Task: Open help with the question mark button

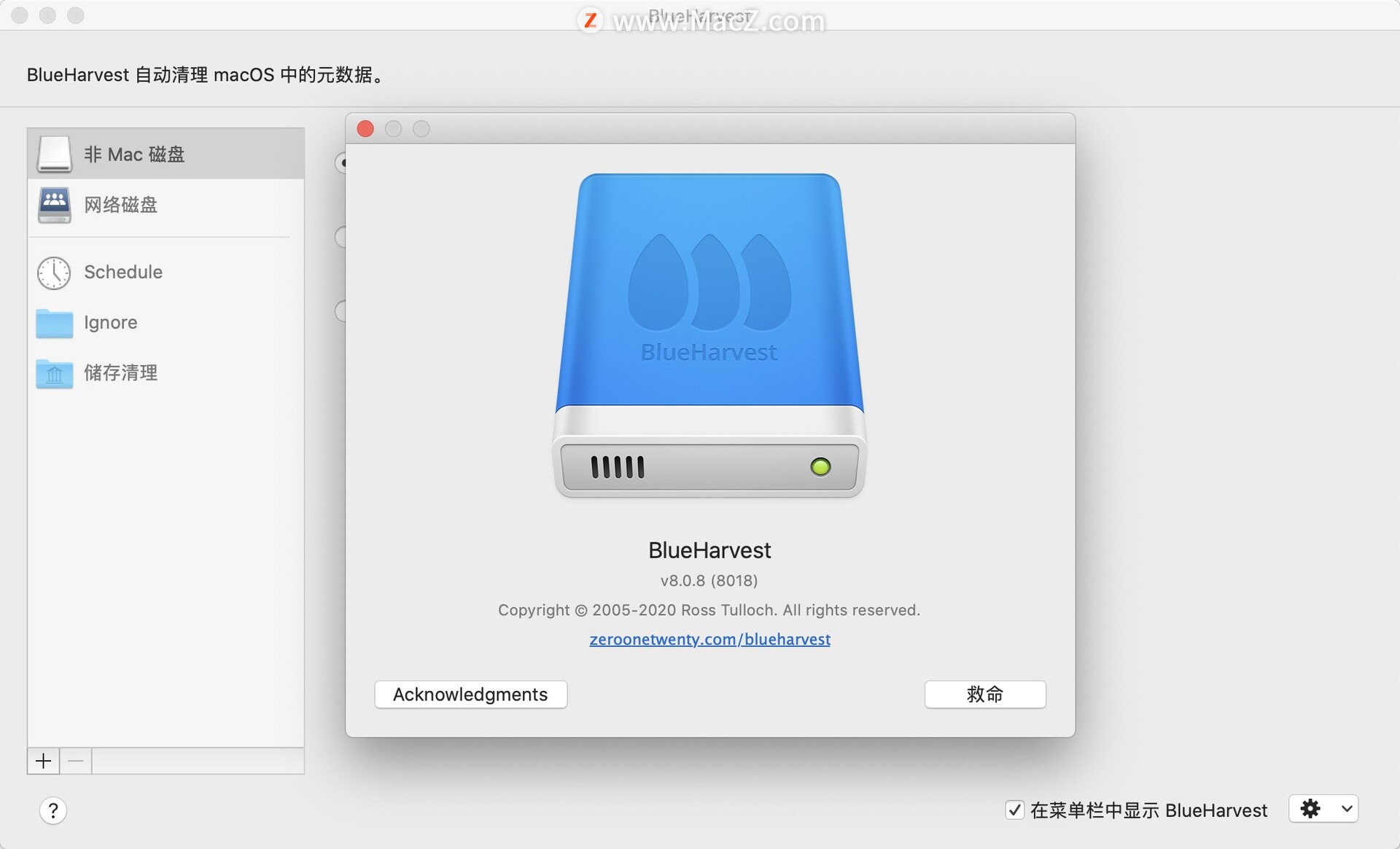Action: (x=53, y=810)
